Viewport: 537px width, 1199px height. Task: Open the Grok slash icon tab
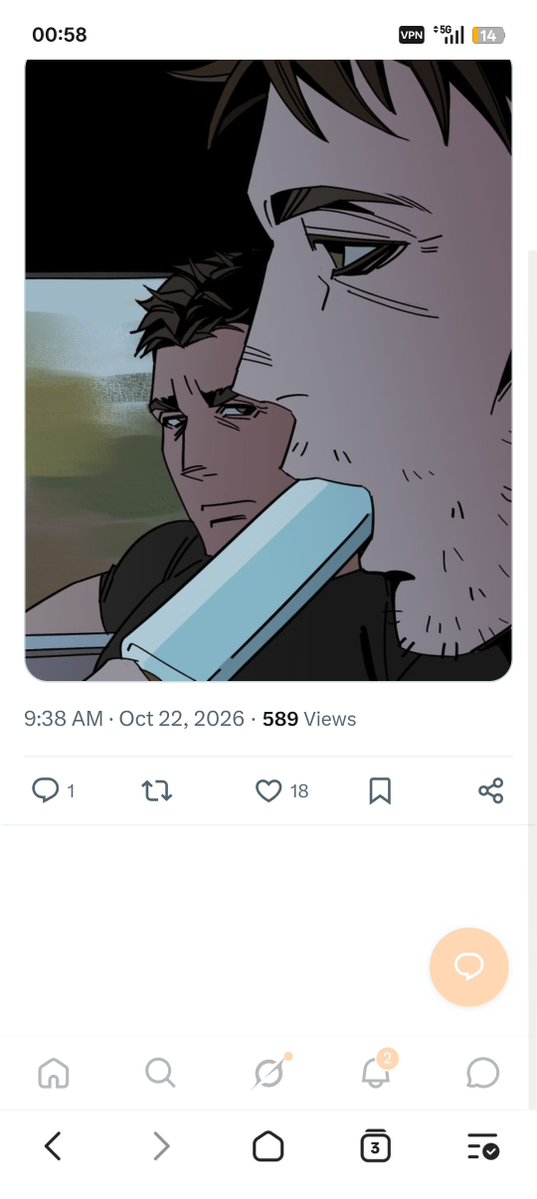click(x=269, y=1072)
